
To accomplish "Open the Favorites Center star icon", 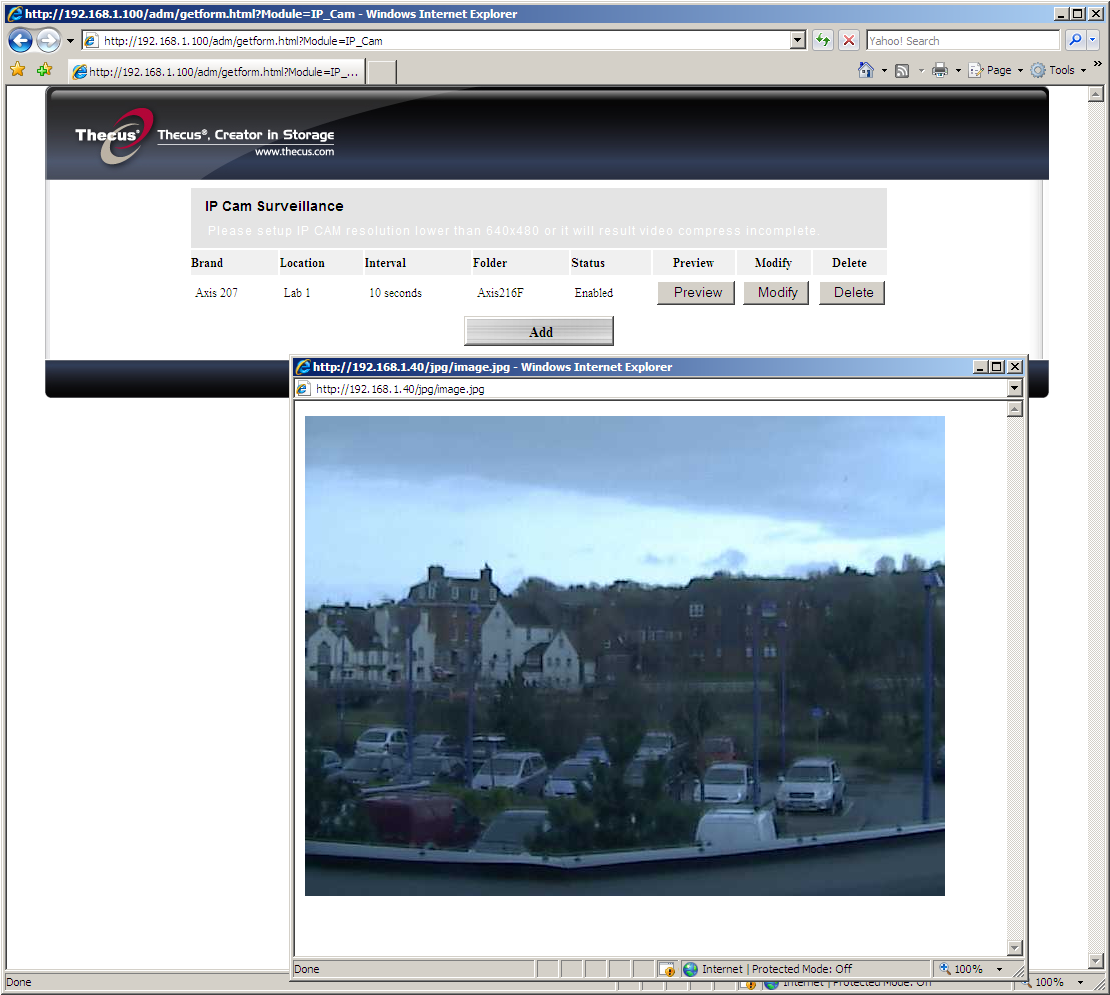I will tap(18, 69).
